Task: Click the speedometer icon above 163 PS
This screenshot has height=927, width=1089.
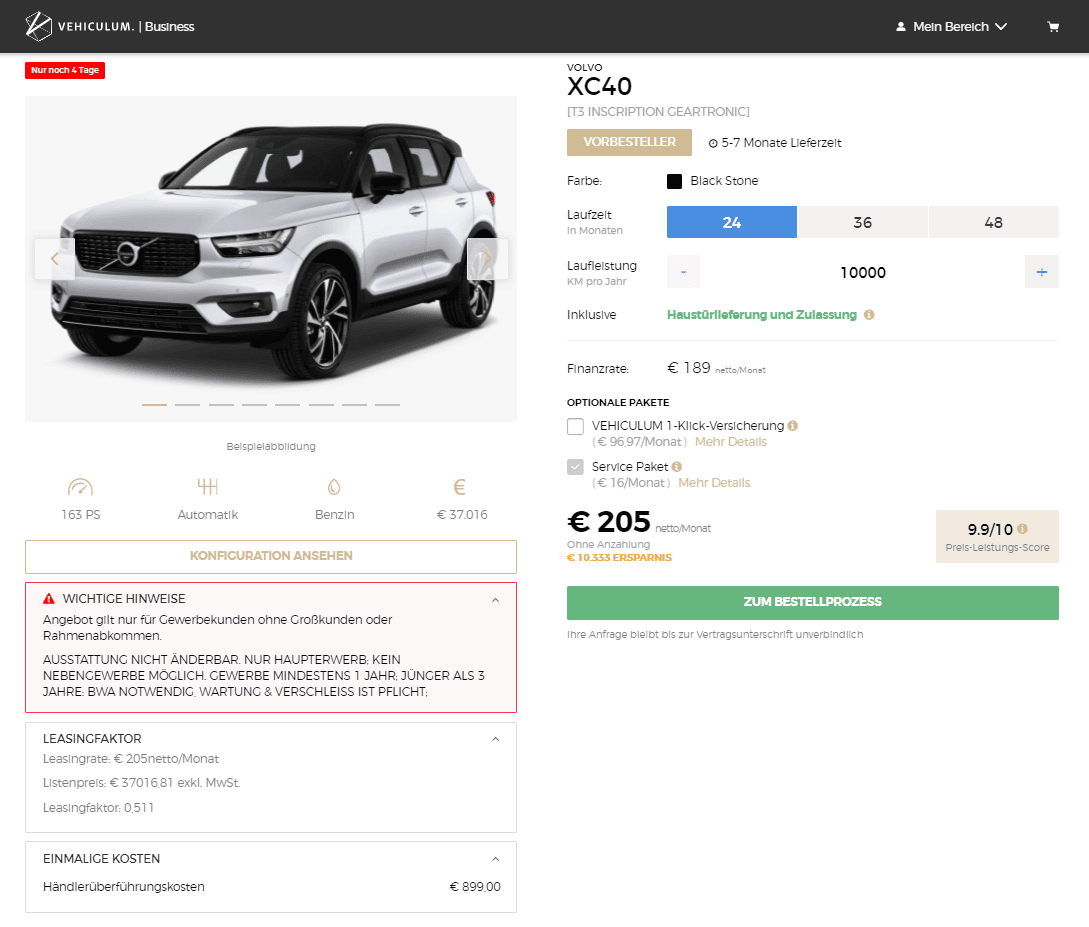Action: 81,487
